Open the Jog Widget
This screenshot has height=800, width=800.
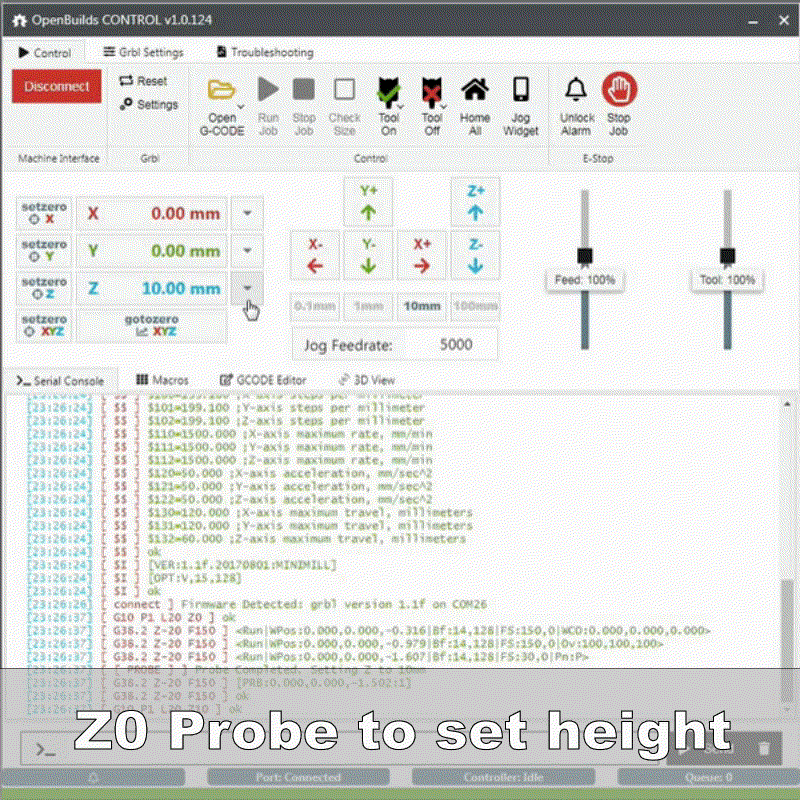pyautogui.click(x=520, y=90)
